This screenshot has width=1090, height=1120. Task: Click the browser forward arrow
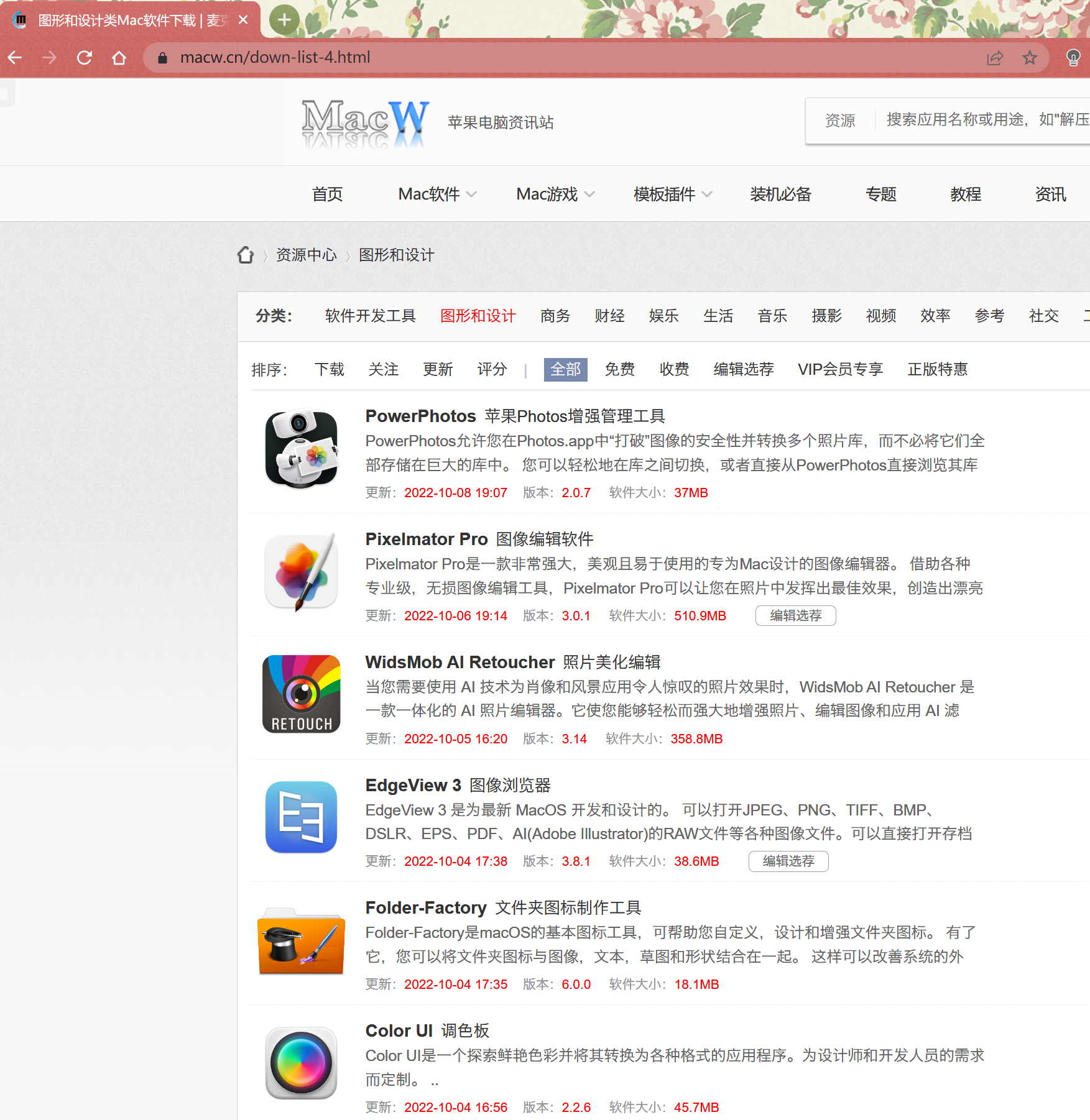(x=50, y=58)
